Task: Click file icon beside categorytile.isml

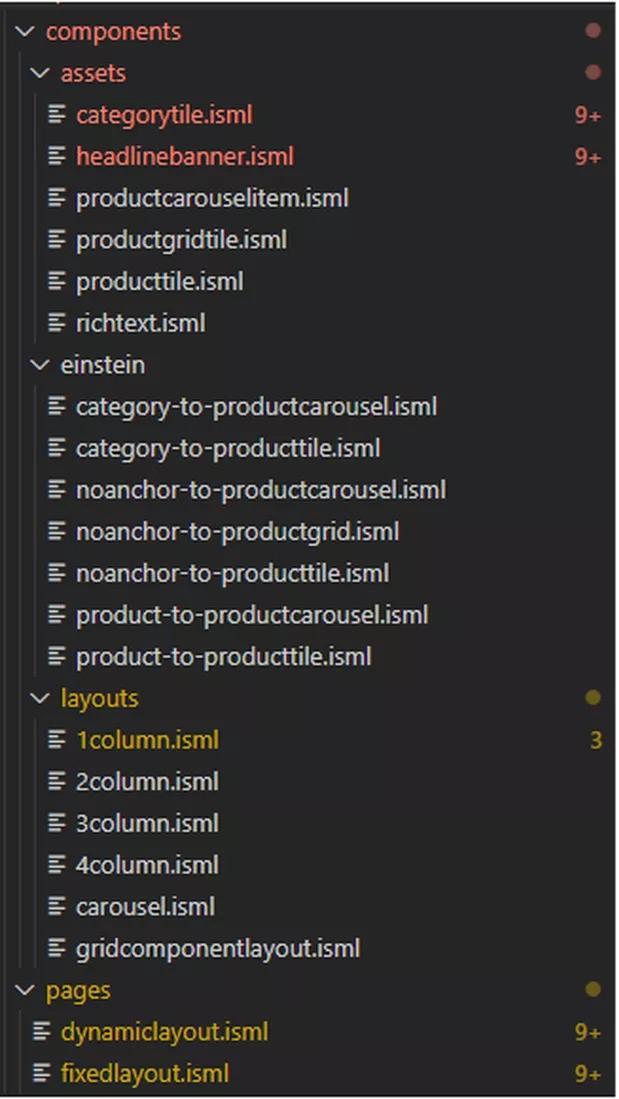Action: coord(57,114)
